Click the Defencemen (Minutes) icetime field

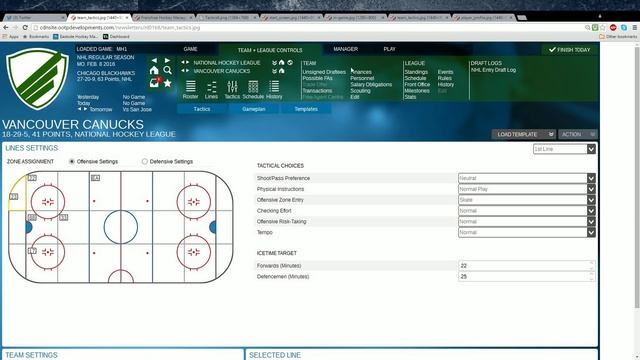click(x=526, y=277)
